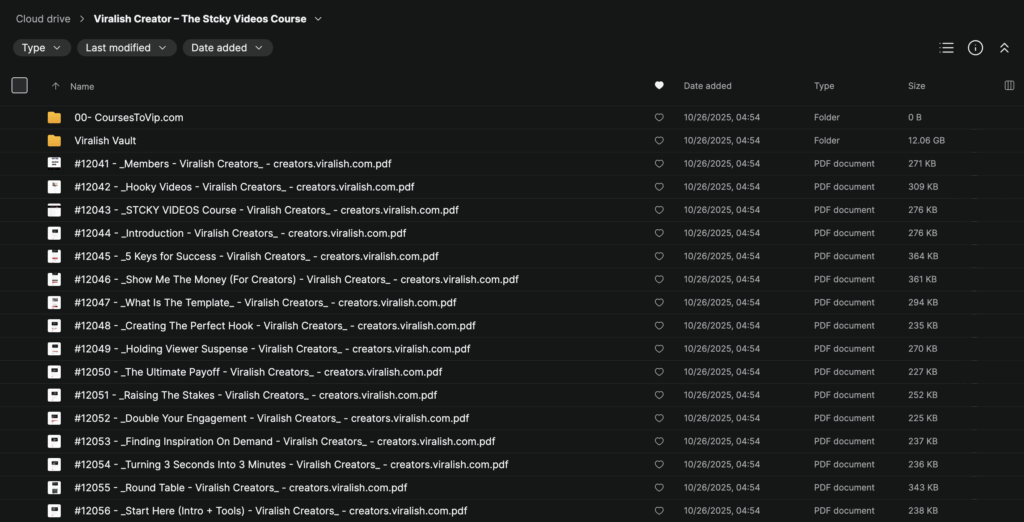The width and height of the screenshot is (1024, 522).
Task: Click the favorites heart column header
Action: [x=659, y=86]
